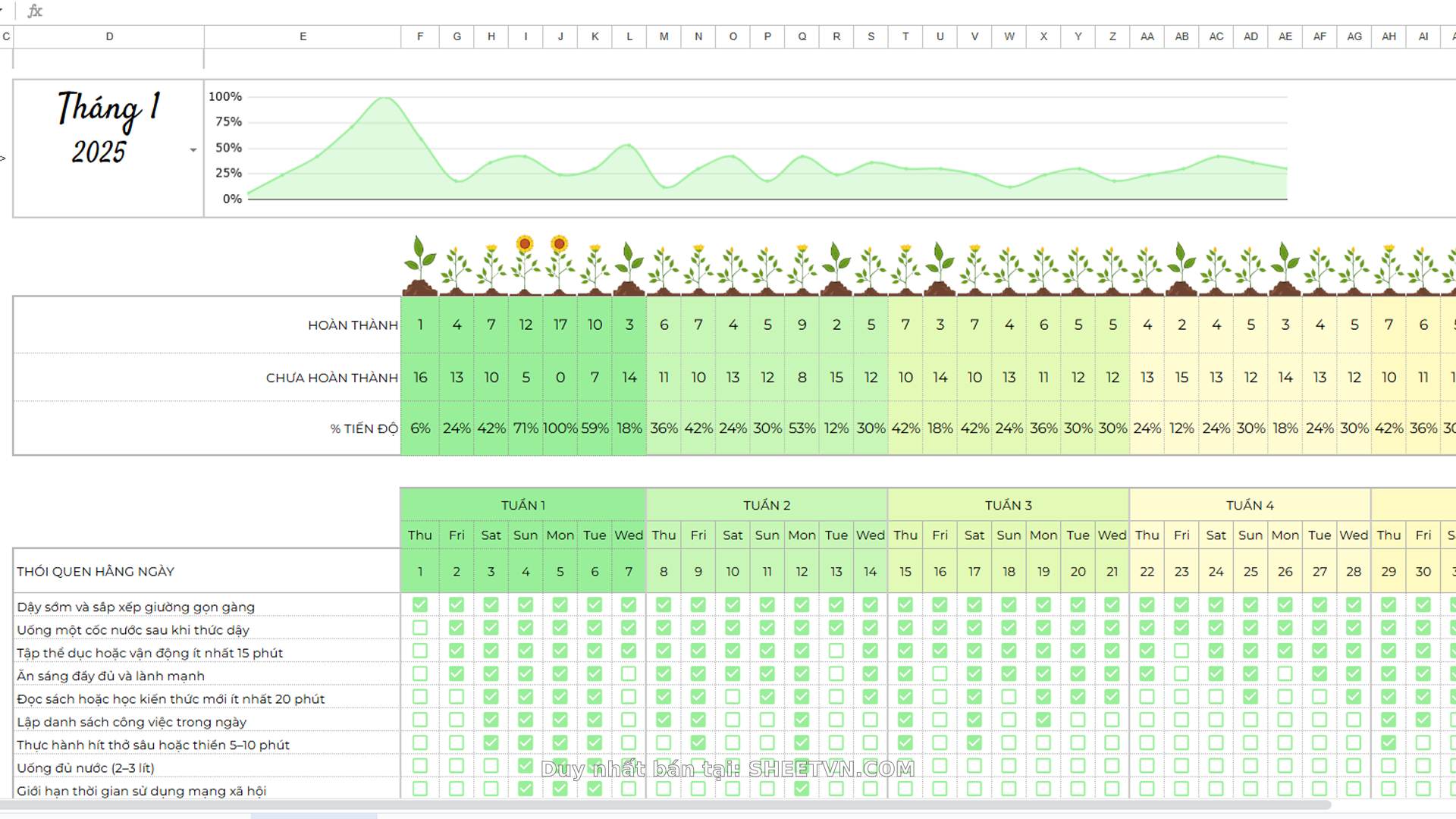
Task: Click the row group expand arrow at left edge
Action: tap(3, 158)
